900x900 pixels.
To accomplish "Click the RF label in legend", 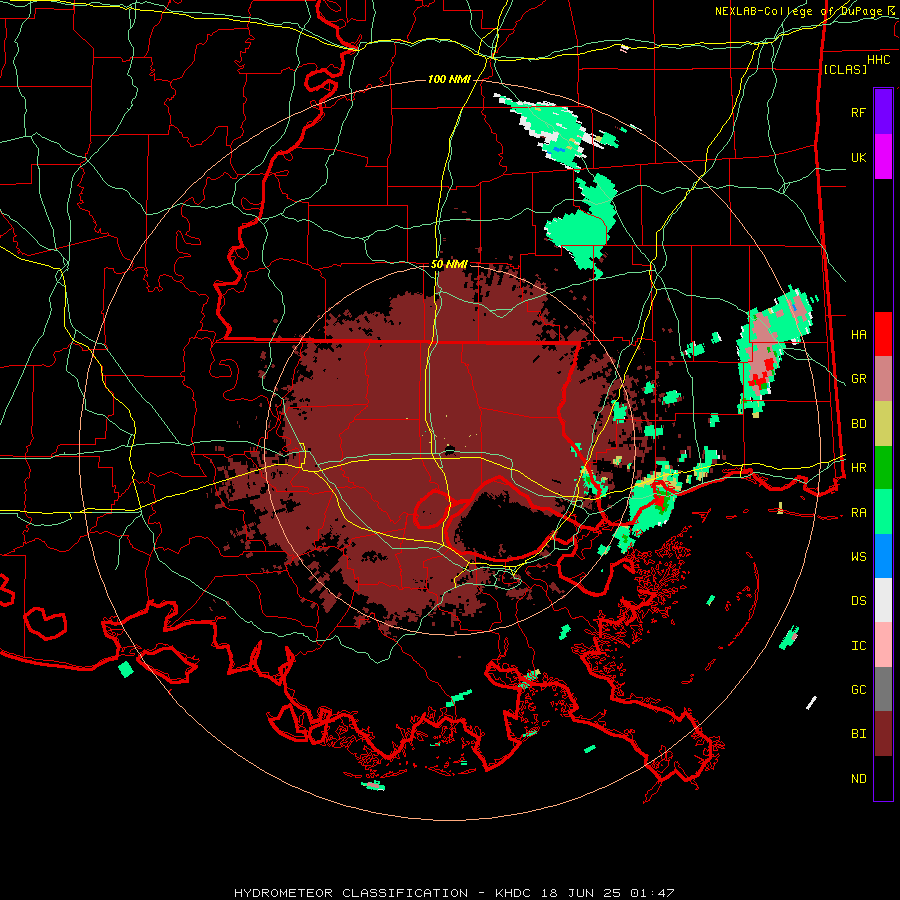I will pos(858,112).
